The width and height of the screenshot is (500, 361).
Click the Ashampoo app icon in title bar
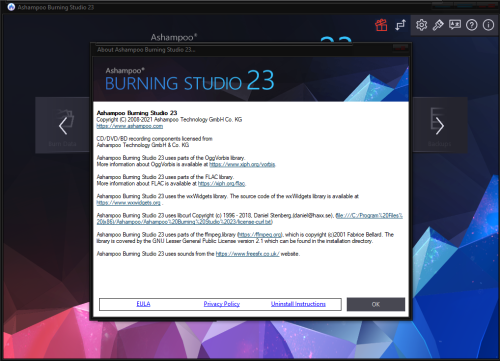pos(11,7)
